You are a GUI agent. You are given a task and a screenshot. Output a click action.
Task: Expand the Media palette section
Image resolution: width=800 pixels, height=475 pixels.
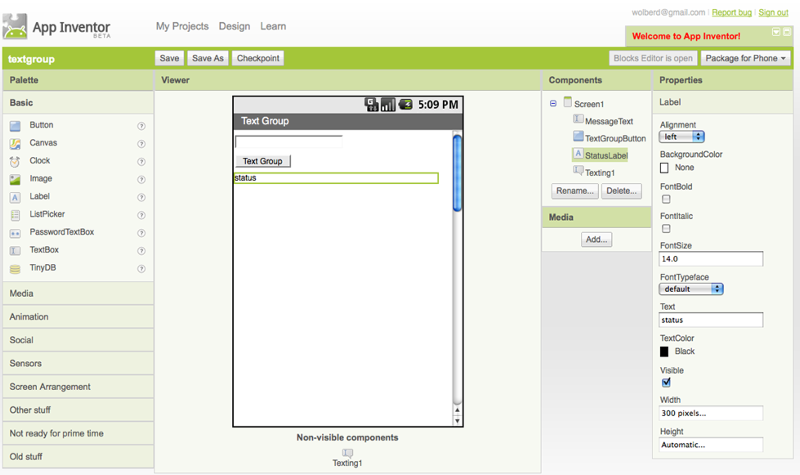(78, 293)
